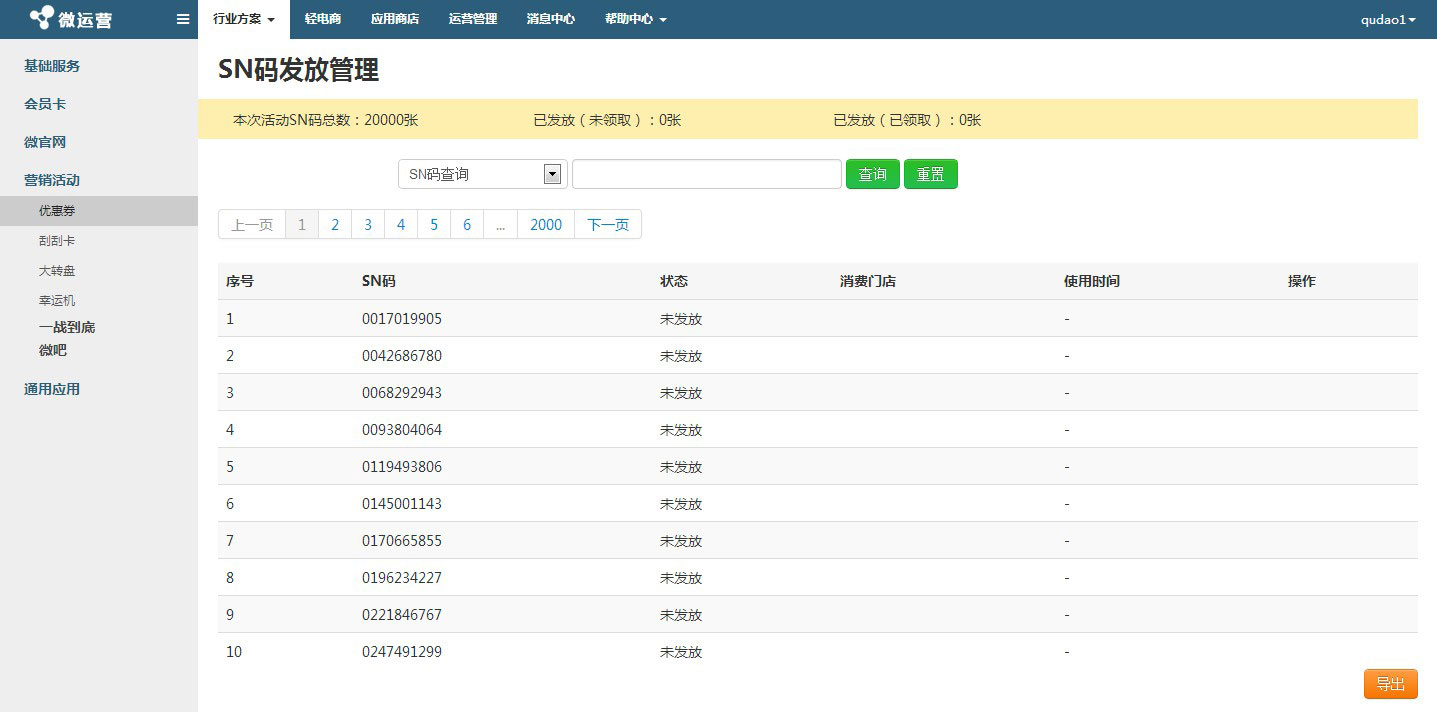Click the pagination ellipsis
Screen dimensions: 1437x712
point(501,224)
